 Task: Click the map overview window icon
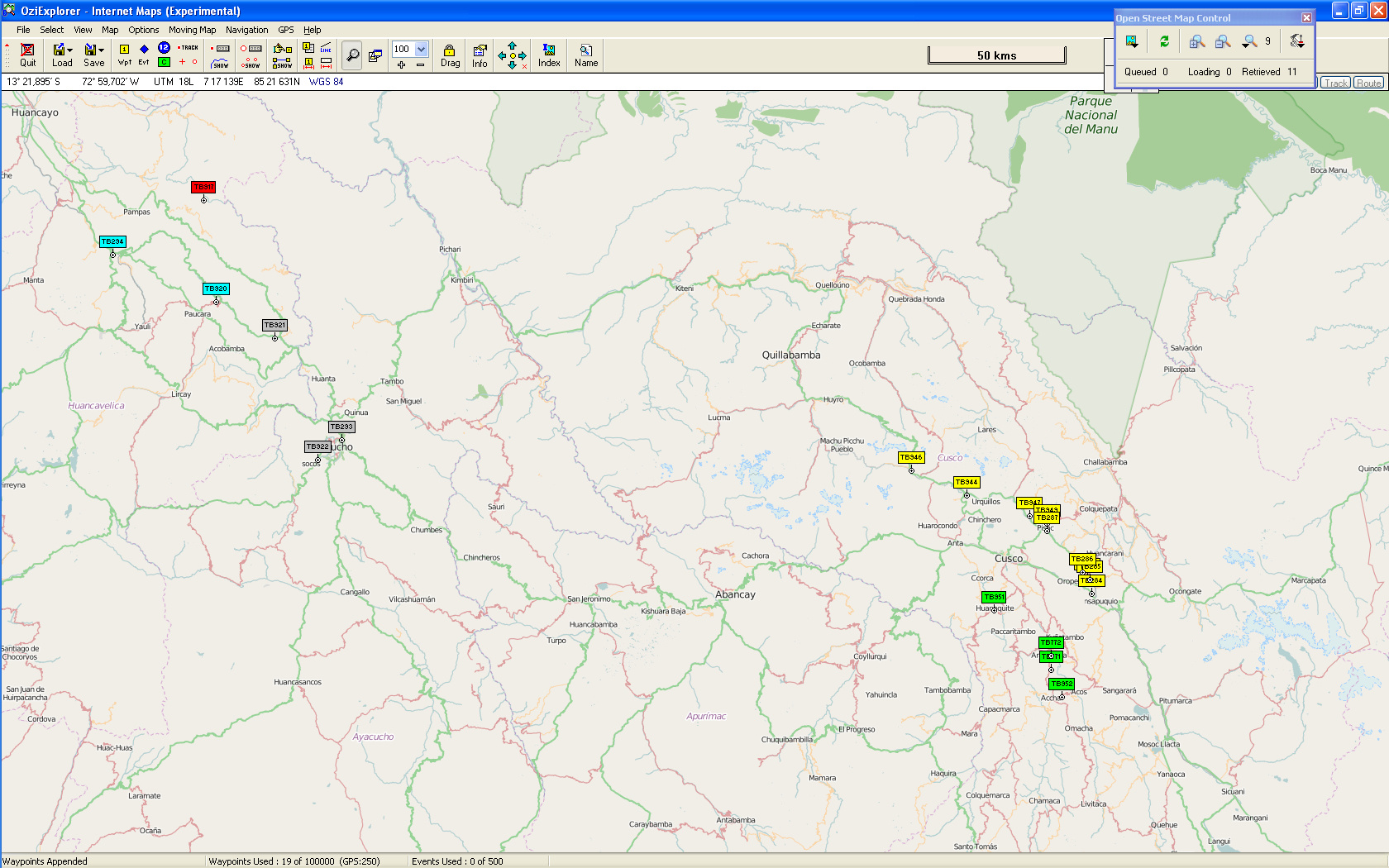pyautogui.click(x=375, y=55)
